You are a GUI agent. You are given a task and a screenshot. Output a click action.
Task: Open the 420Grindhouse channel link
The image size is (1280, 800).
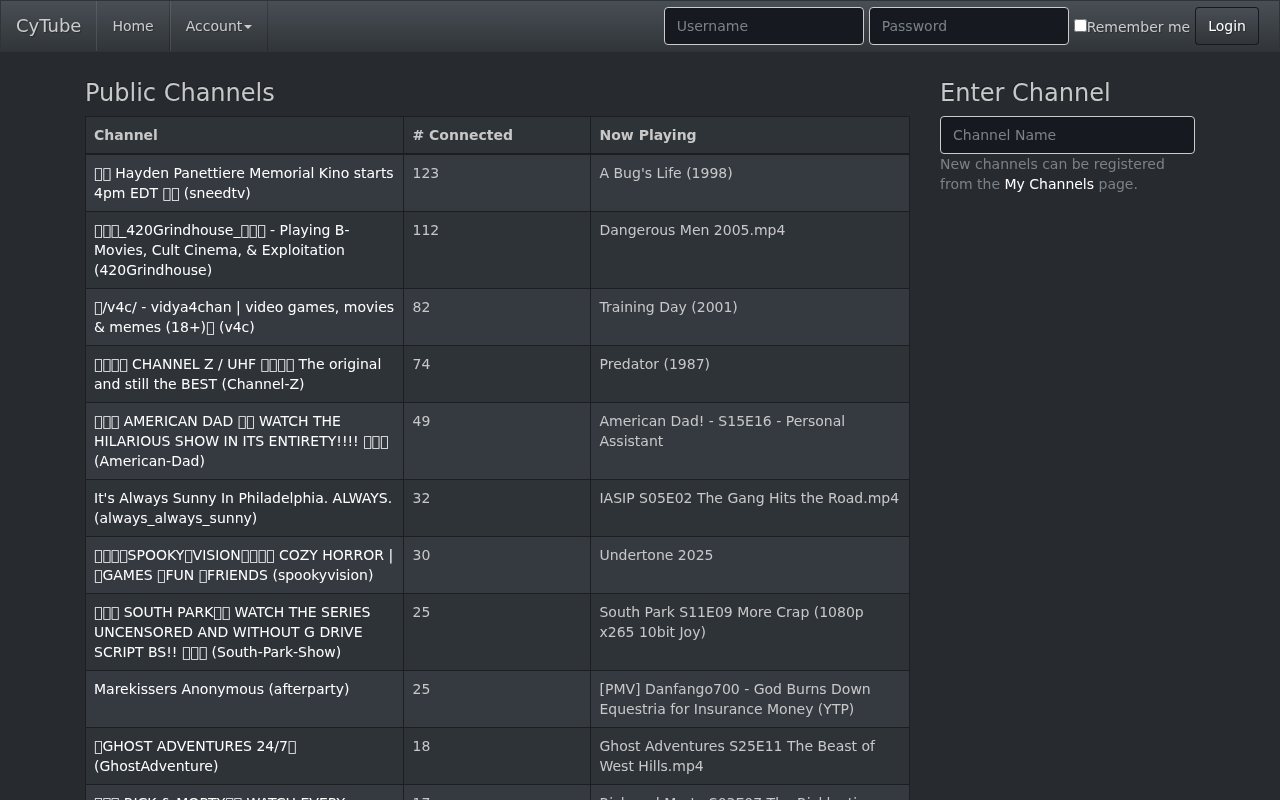pyautogui.click(x=222, y=250)
